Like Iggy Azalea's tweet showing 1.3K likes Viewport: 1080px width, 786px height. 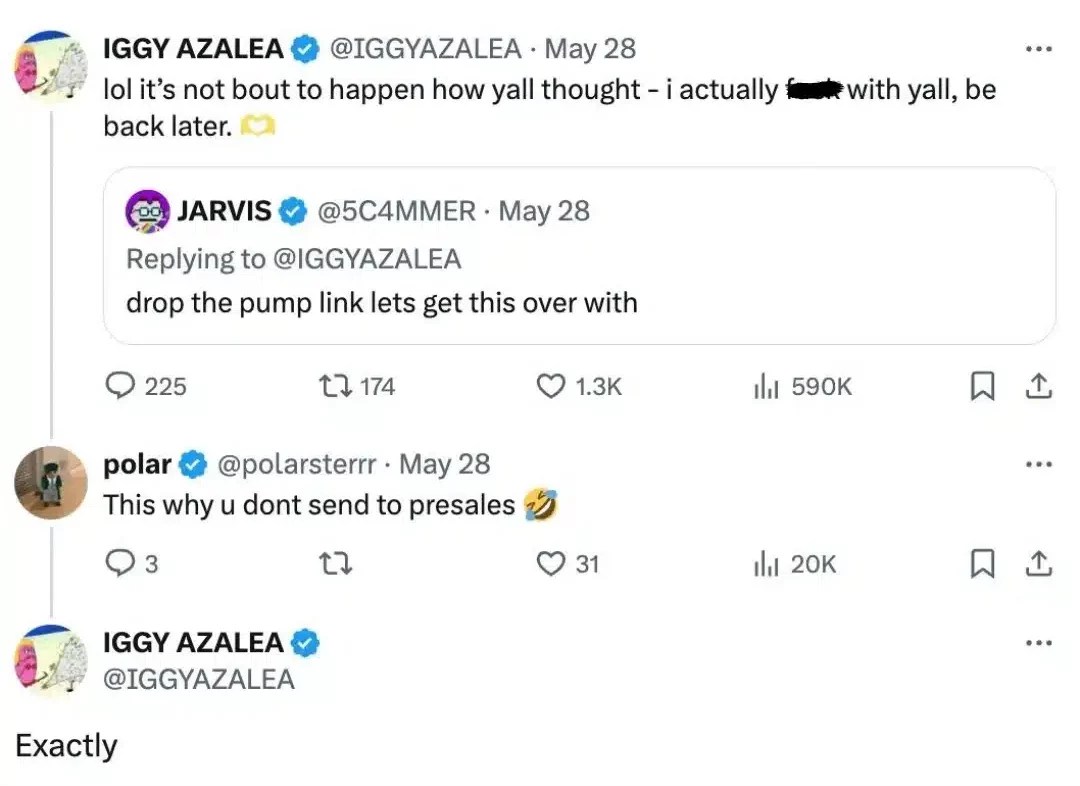pos(550,386)
